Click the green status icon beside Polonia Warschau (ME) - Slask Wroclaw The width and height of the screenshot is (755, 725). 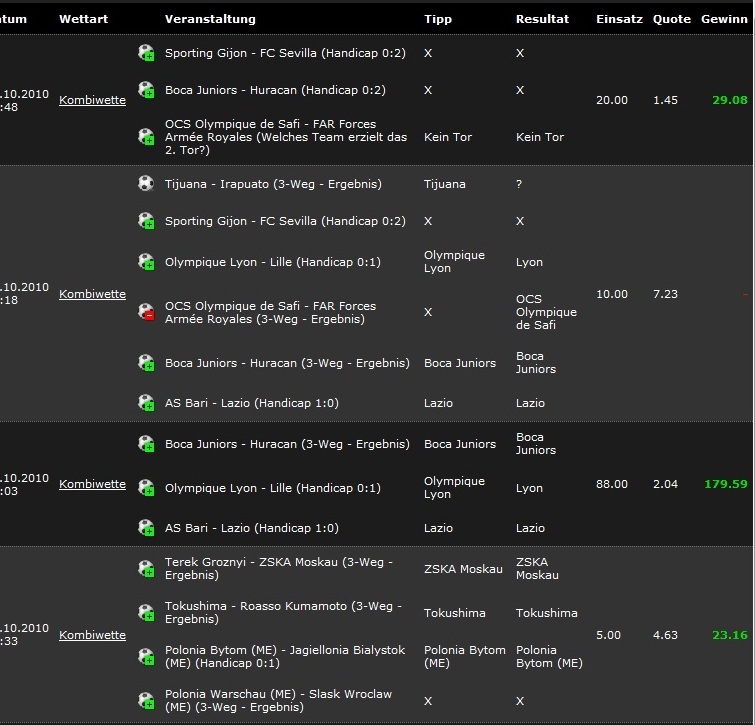click(146, 700)
